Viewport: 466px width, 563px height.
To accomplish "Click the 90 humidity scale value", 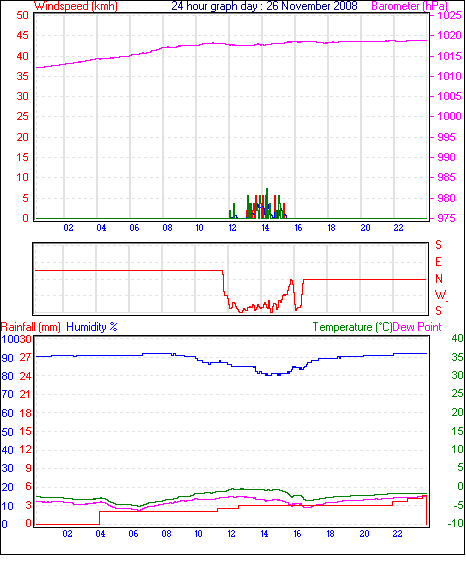I will (7, 358).
